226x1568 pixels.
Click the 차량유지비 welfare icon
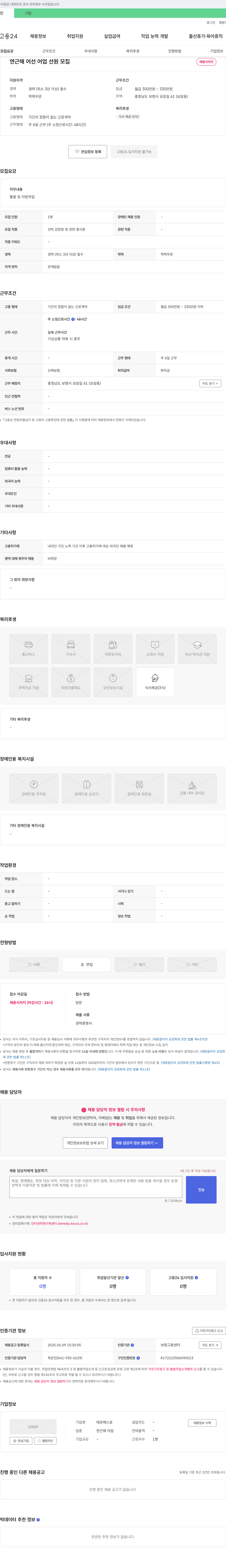click(x=113, y=649)
